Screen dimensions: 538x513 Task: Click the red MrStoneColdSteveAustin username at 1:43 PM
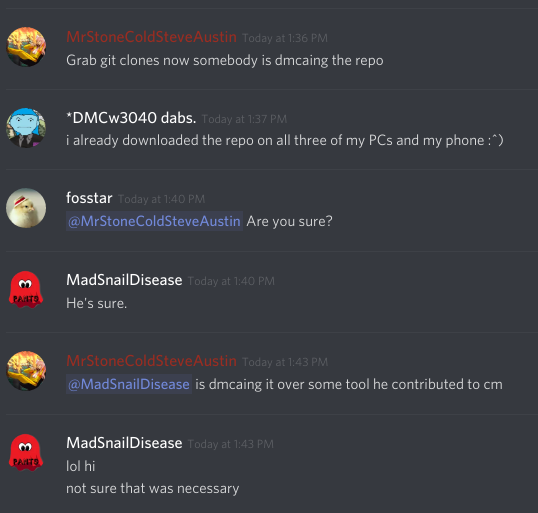[151, 361]
